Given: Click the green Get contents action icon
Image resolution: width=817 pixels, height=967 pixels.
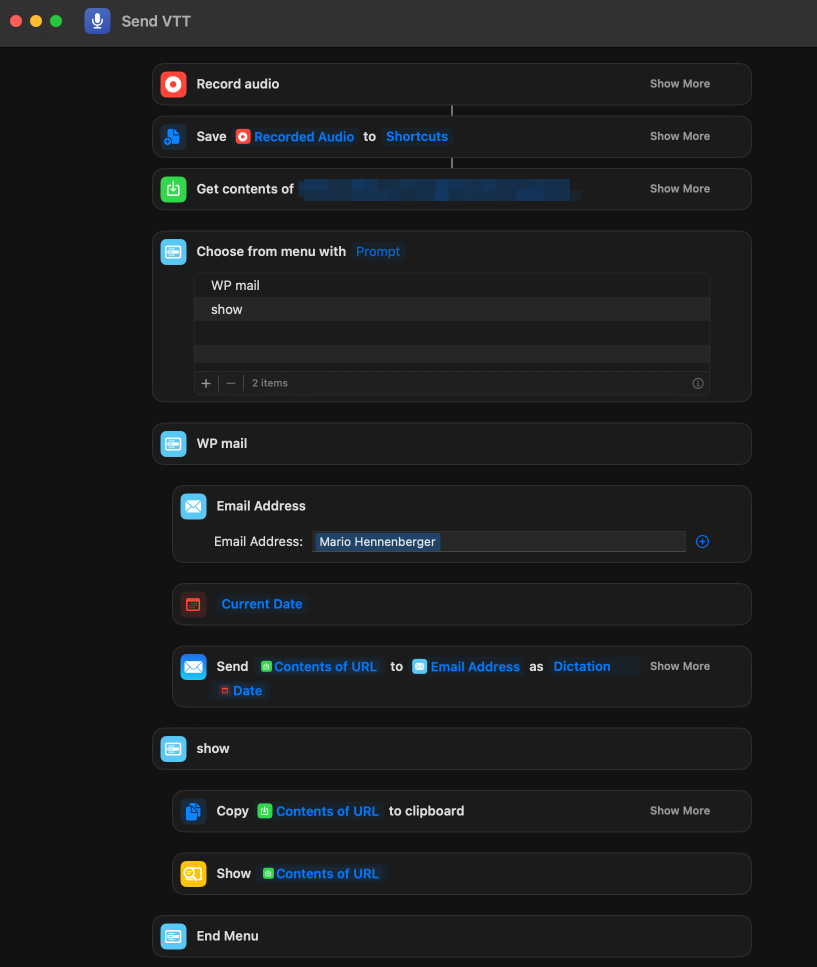Looking at the screenshot, I should point(173,189).
